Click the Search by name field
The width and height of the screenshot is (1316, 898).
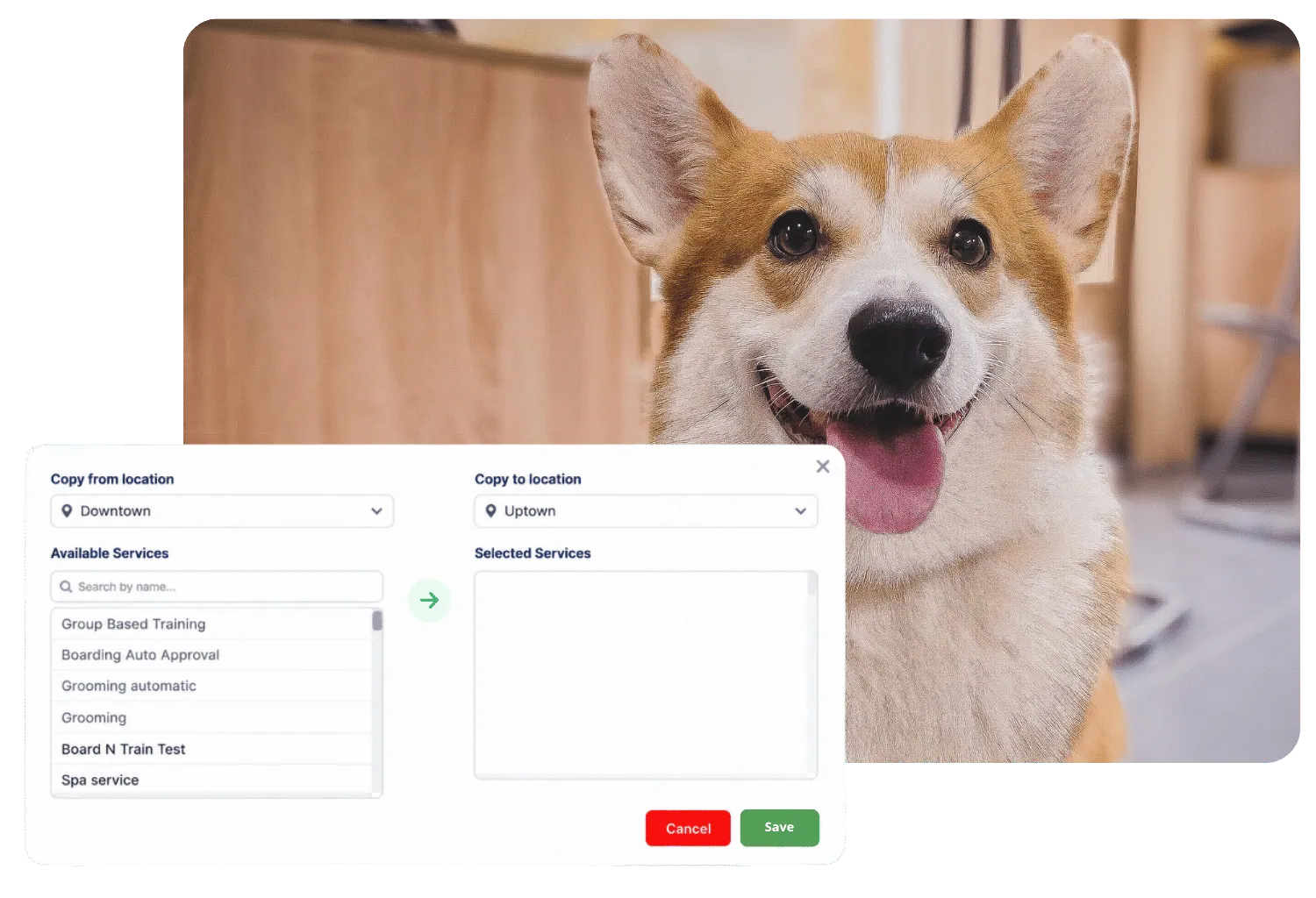point(217,587)
